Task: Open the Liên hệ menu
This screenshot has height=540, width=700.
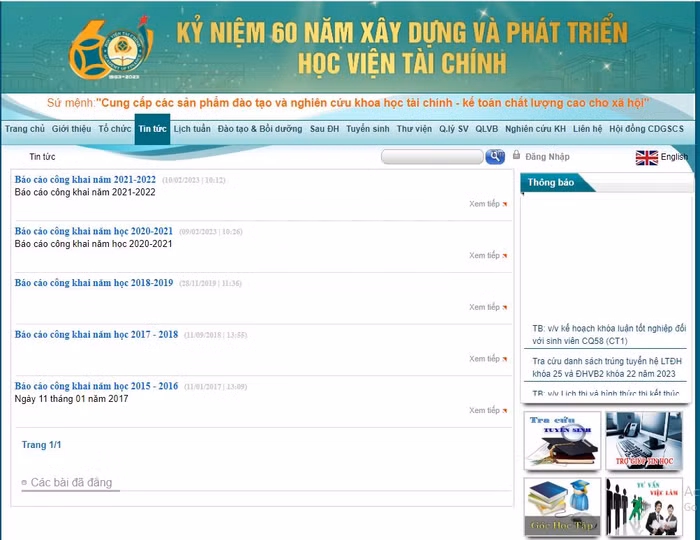Action: (x=588, y=129)
